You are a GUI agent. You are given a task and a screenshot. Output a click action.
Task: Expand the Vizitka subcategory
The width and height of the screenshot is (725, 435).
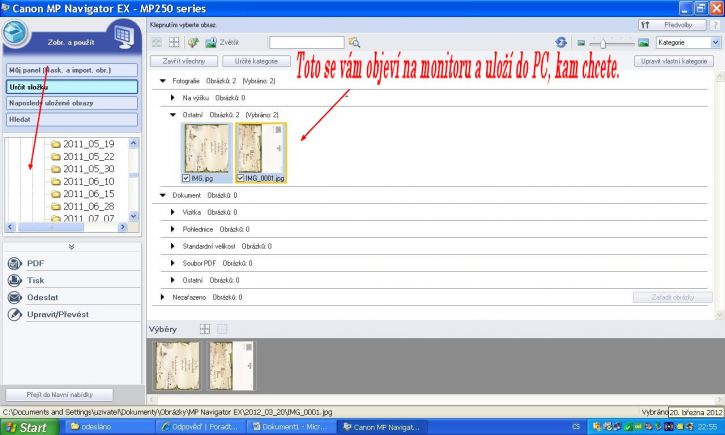coord(172,212)
